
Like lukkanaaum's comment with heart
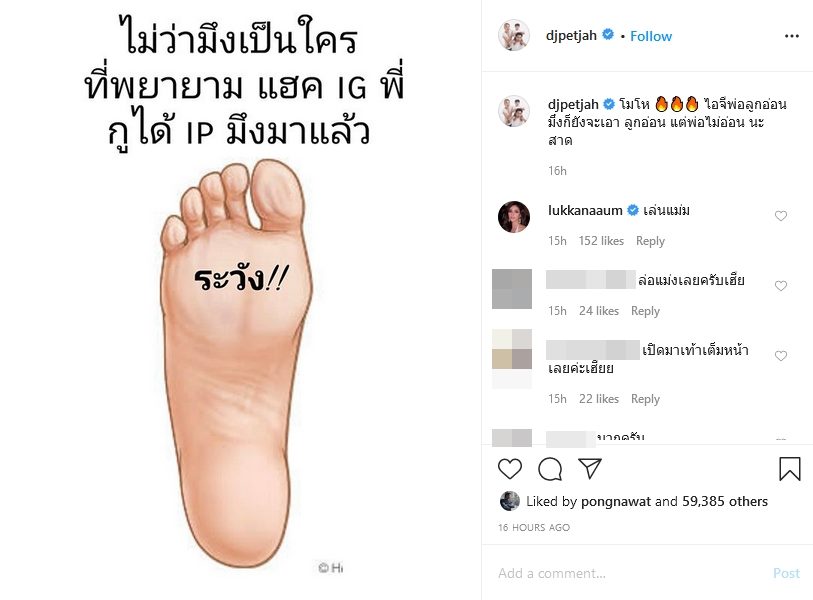click(x=781, y=216)
